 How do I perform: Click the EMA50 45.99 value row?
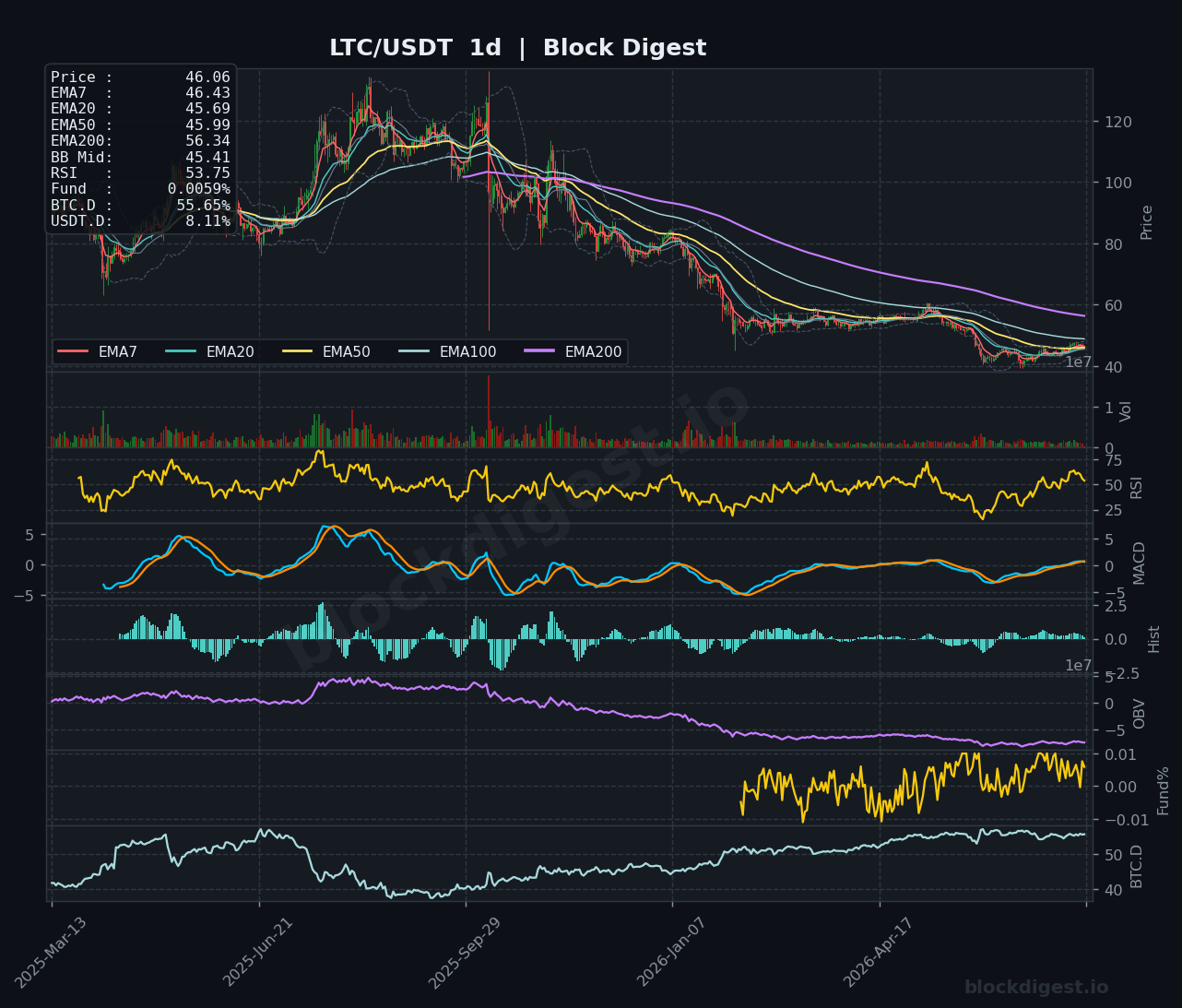(x=140, y=125)
